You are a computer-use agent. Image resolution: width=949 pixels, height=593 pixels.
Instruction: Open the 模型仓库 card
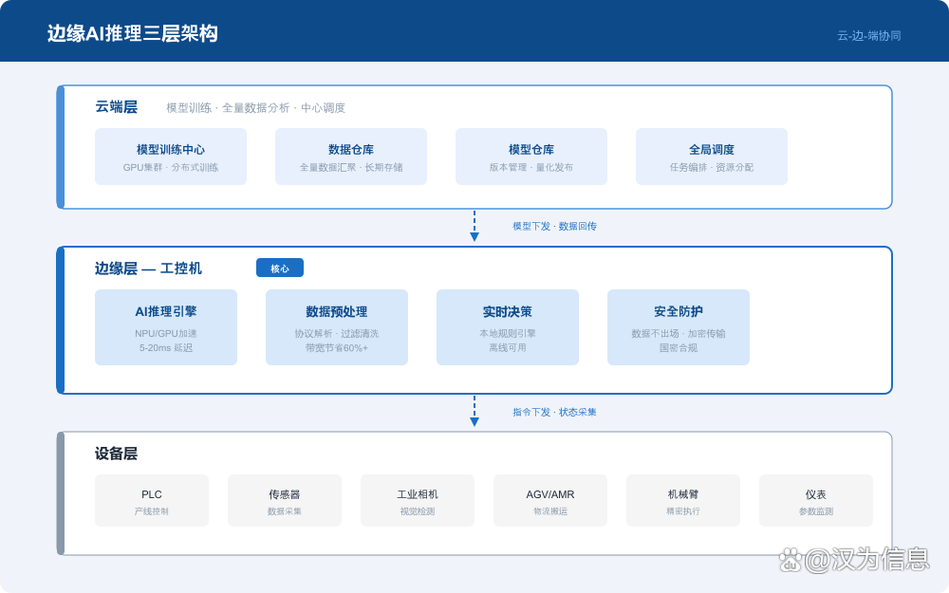(x=531, y=156)
